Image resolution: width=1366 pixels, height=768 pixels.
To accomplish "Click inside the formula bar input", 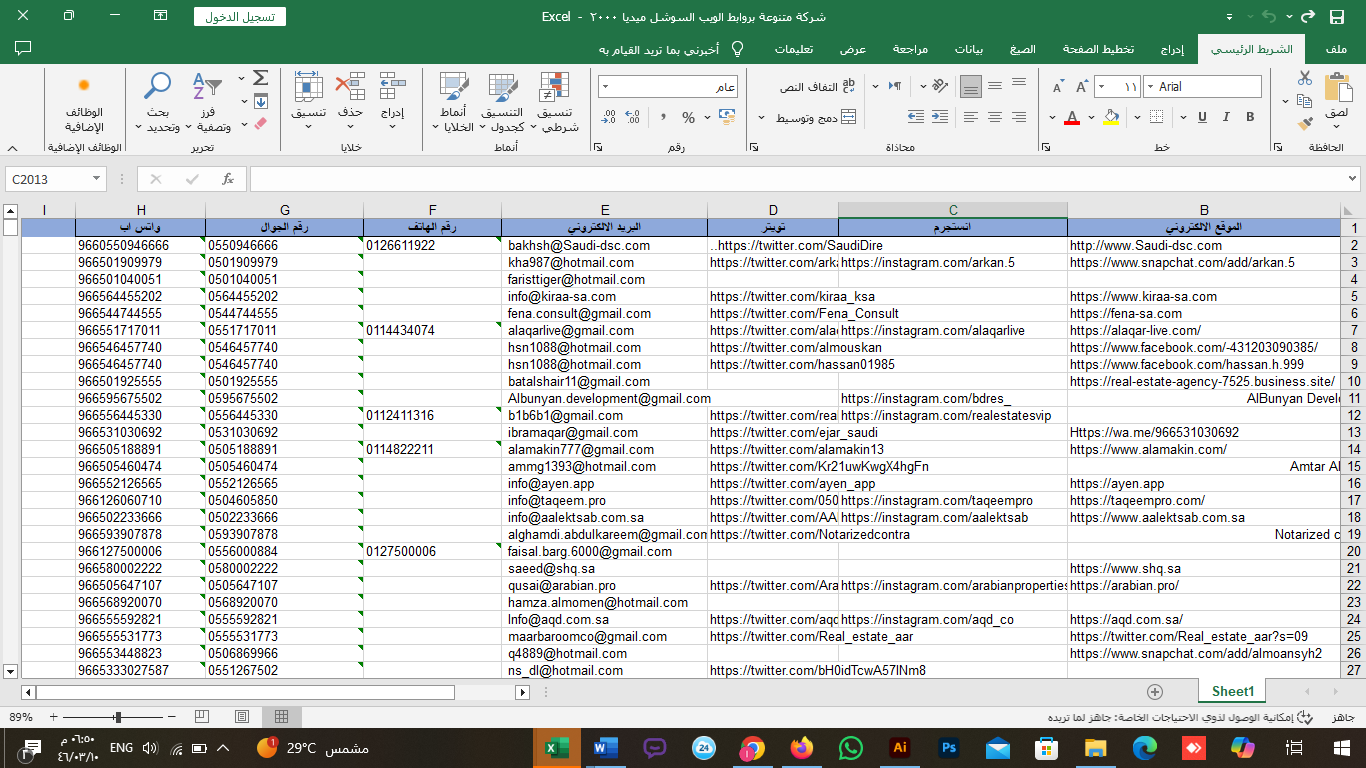I will [800, 179].
